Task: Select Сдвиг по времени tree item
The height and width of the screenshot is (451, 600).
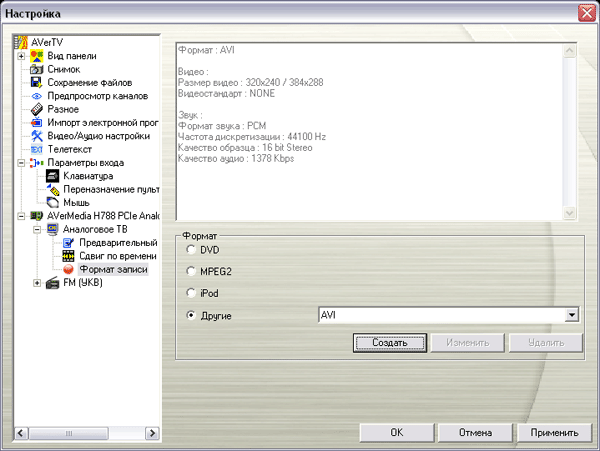Action: point(118,256)
